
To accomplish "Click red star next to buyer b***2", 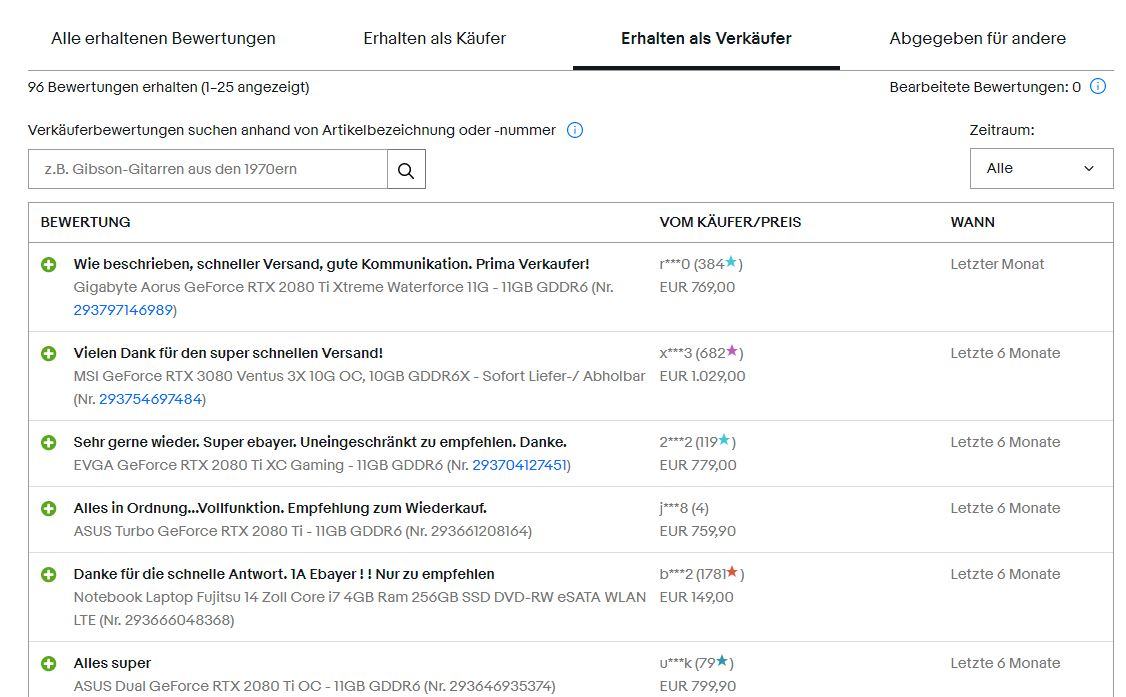I will [x=732, y=572].
